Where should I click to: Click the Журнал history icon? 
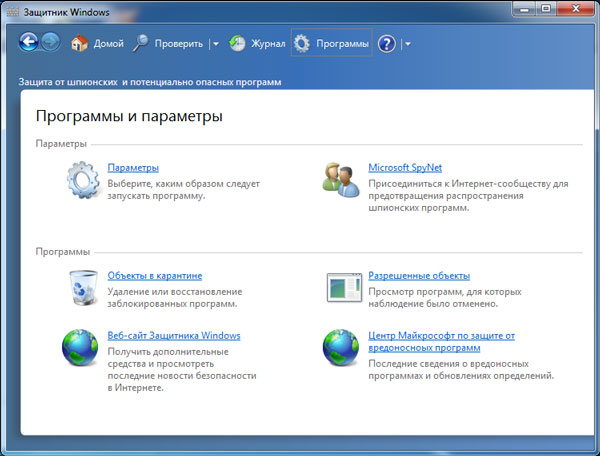[237, 43]
